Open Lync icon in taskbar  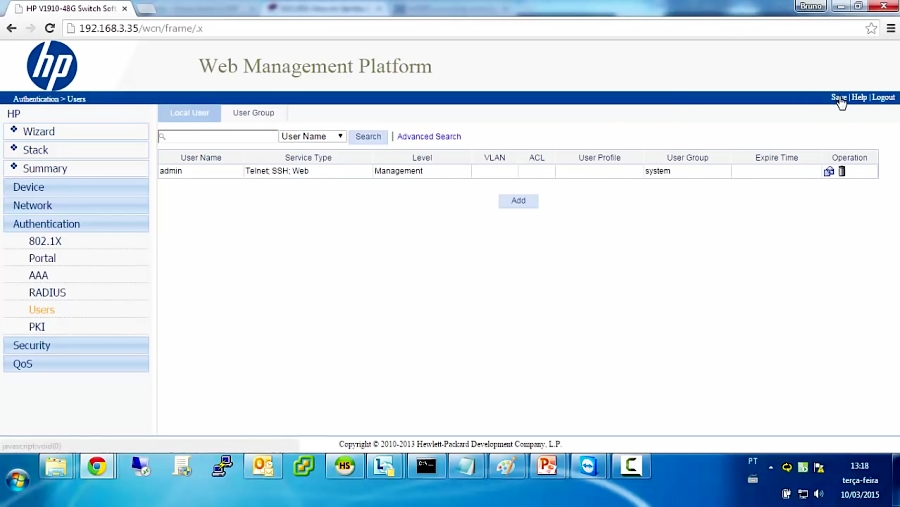[385, 466]
